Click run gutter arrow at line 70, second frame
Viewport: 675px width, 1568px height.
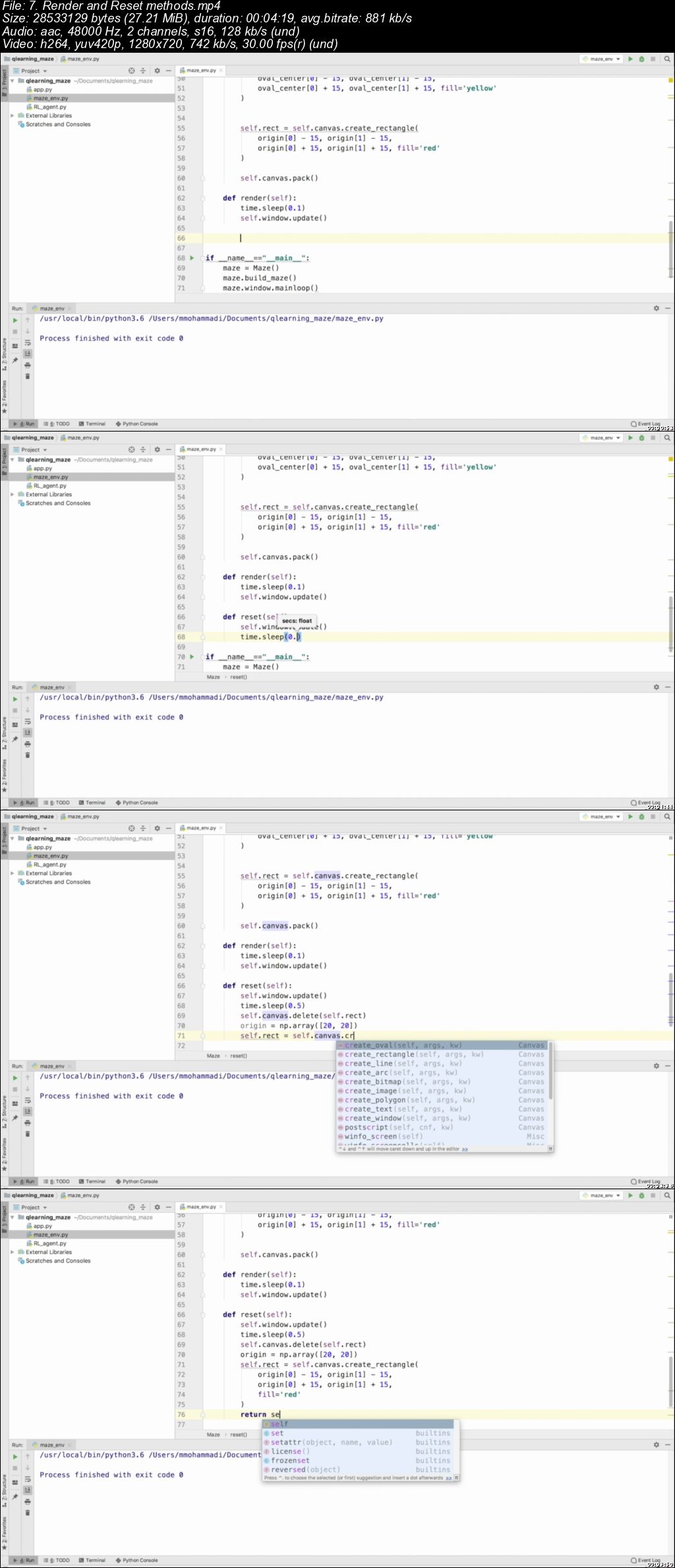click(192, 656)
